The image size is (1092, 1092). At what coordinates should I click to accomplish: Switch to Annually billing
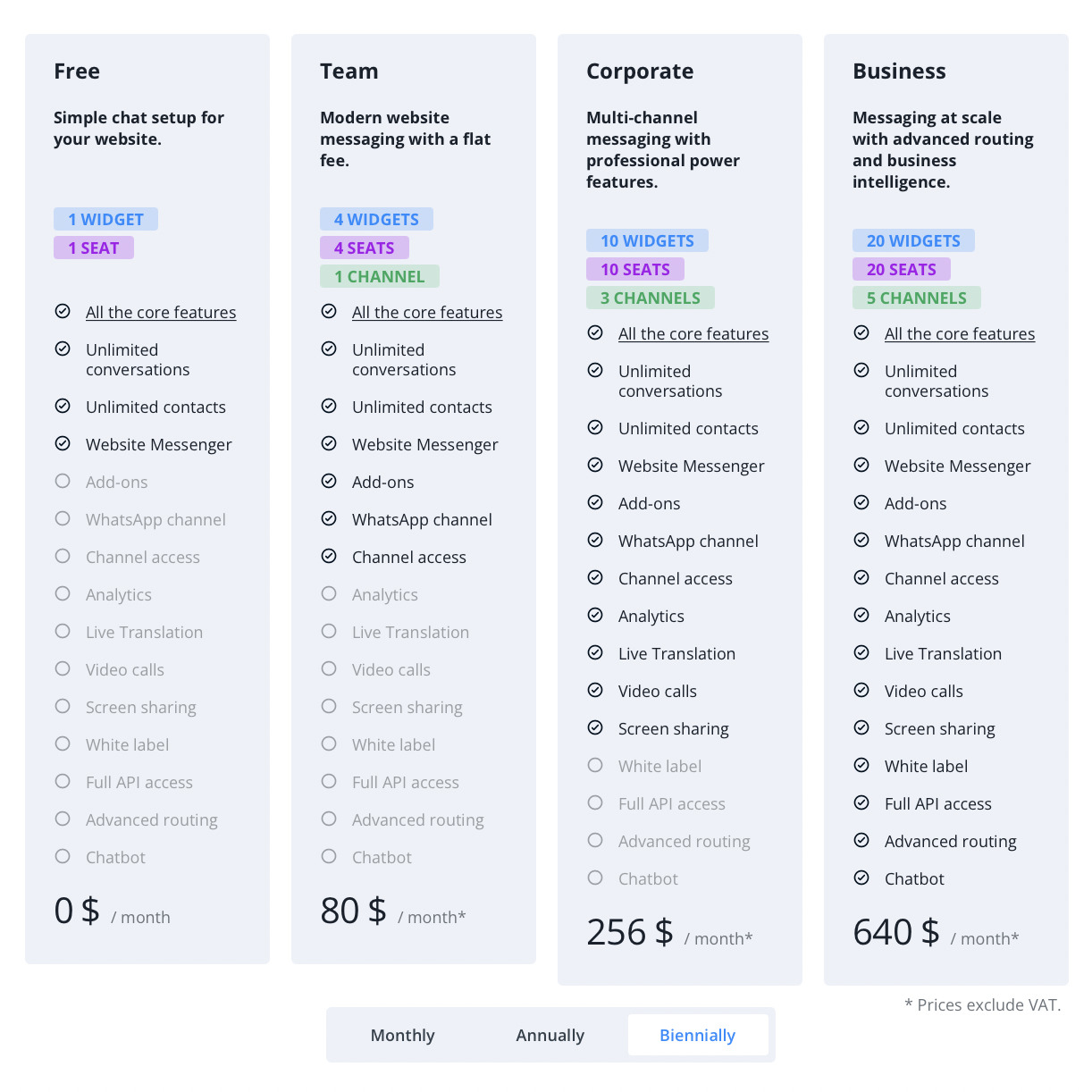(550, 1035)
